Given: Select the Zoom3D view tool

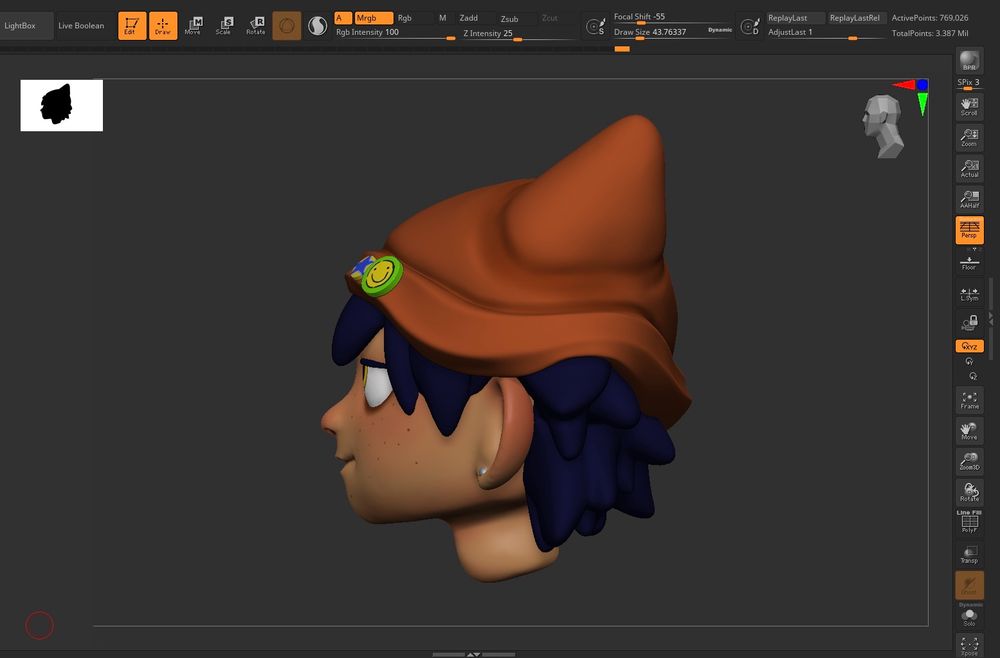Looking at the screenshot, I should click(x=969, y=461).
